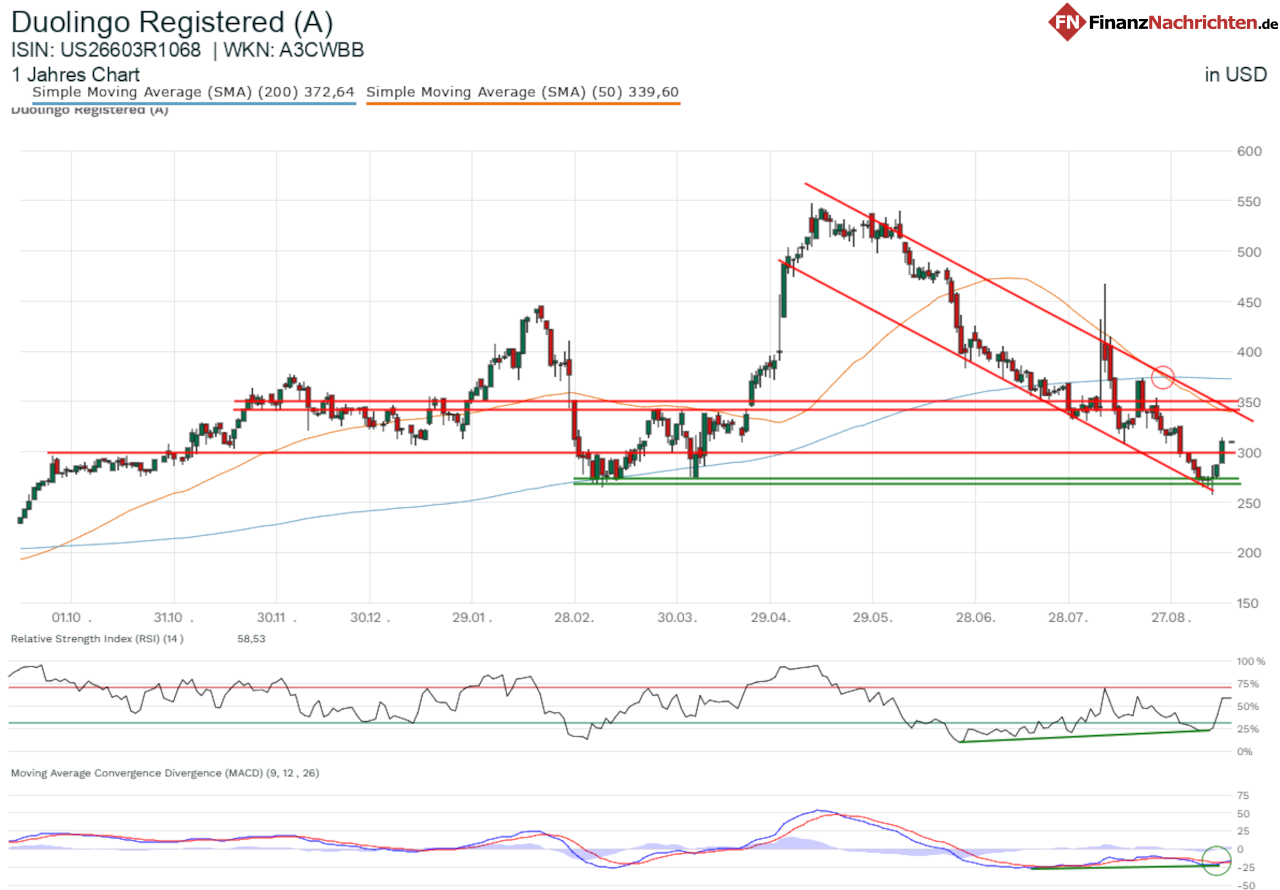Click the red circle marker on SMA 200
This screenshot has height=890, width=1280.
[x=1162, y=377]
